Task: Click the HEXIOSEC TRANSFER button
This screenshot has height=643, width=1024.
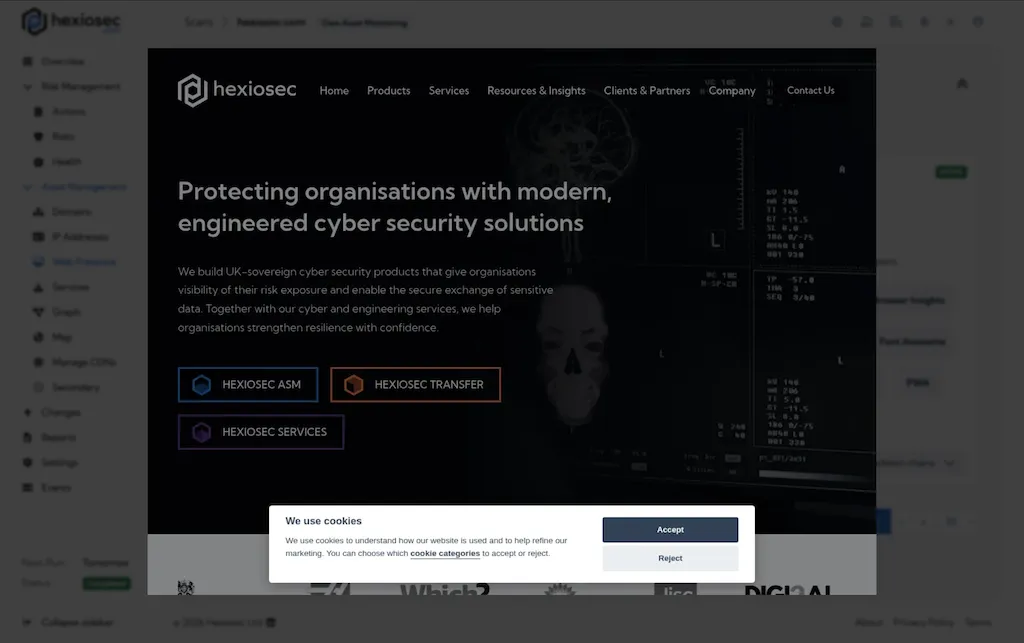Action: click(x=415, y=384)
